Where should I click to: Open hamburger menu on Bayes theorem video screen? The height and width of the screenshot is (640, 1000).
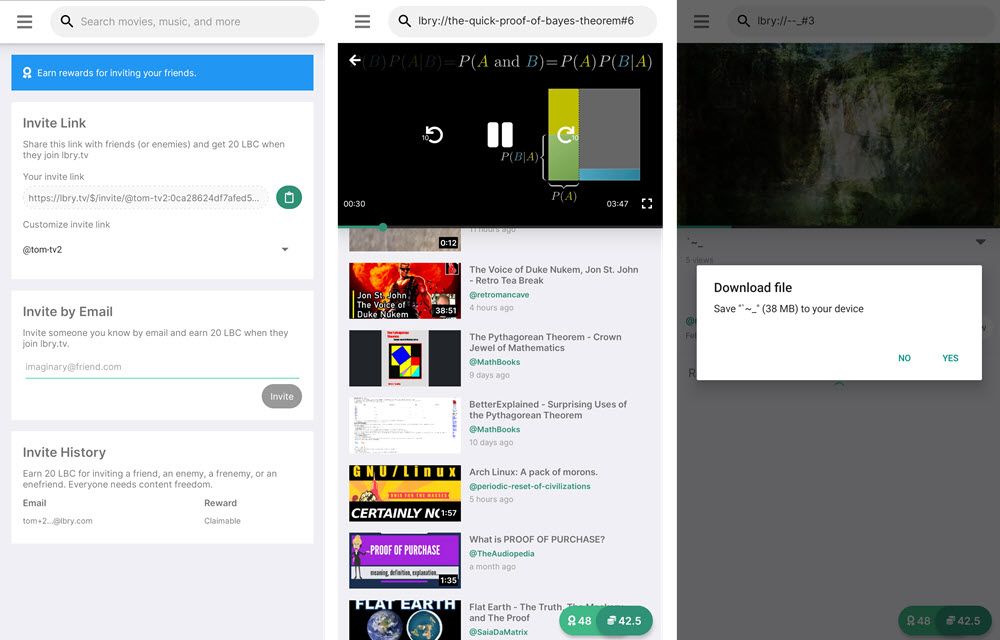click(362, 22)
